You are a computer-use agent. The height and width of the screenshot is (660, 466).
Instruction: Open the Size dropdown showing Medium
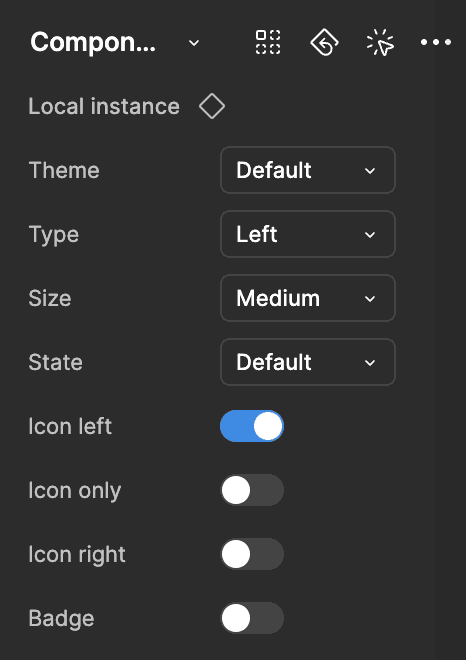pos(308,298)
